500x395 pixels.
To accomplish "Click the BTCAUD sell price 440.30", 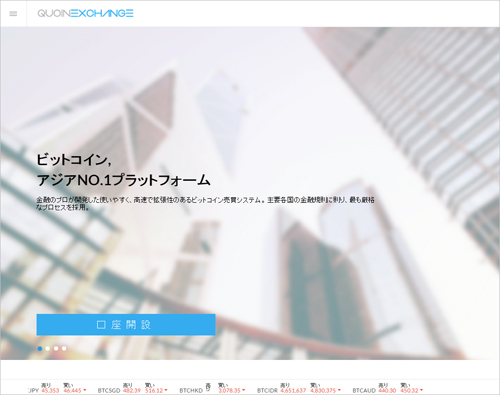I will coord(387,390).
